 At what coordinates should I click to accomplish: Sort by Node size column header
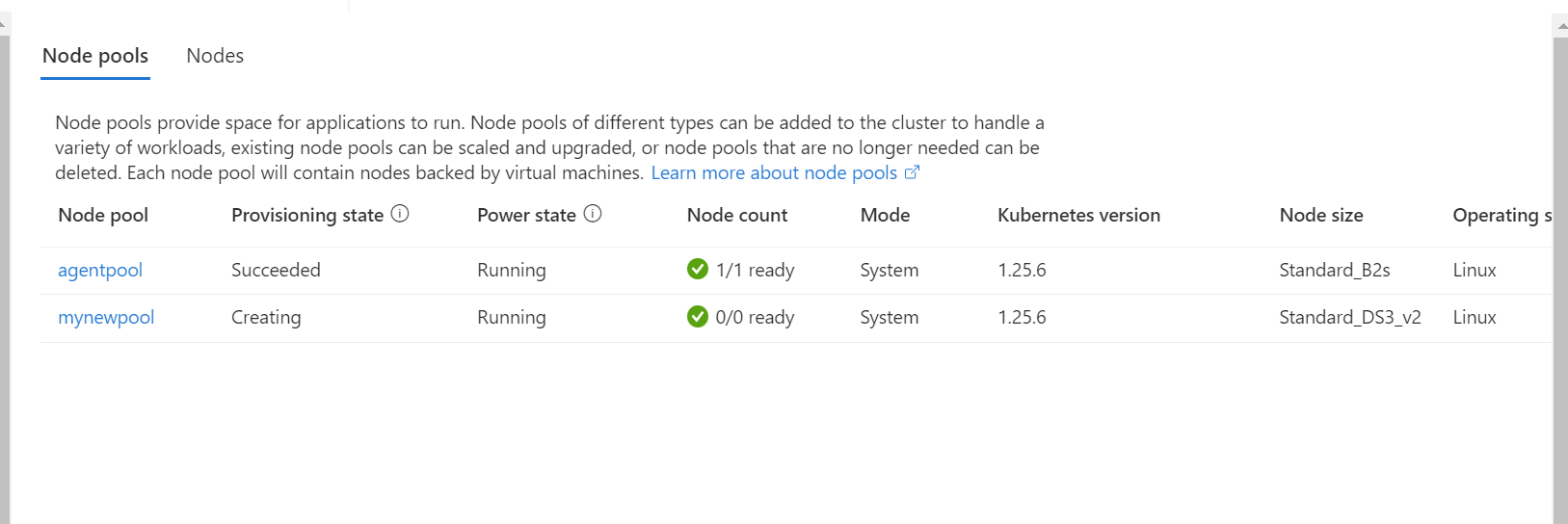coord(1321,215)
